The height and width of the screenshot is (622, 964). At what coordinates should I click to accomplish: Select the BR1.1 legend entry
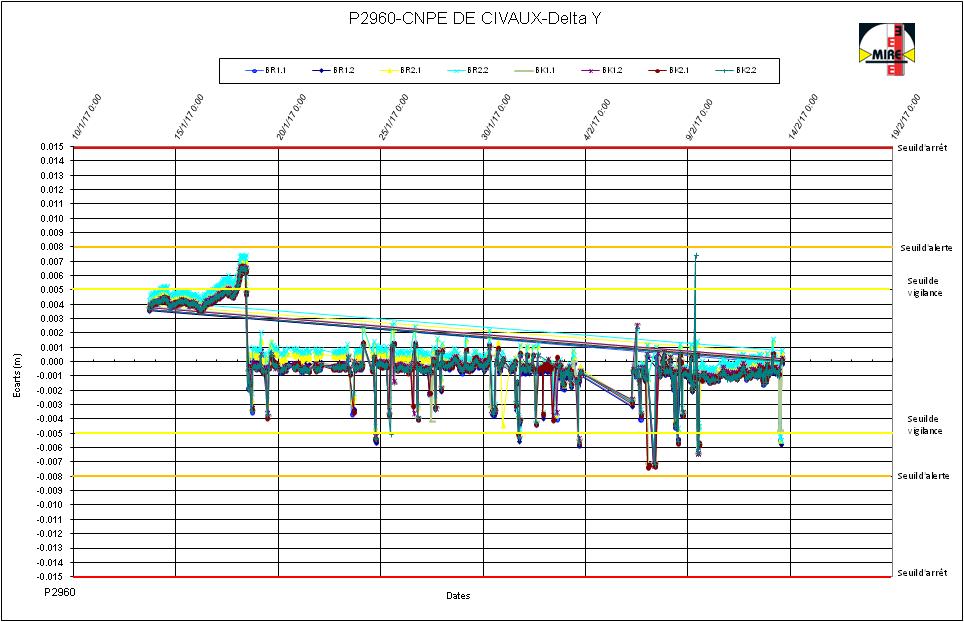(266, 71)
